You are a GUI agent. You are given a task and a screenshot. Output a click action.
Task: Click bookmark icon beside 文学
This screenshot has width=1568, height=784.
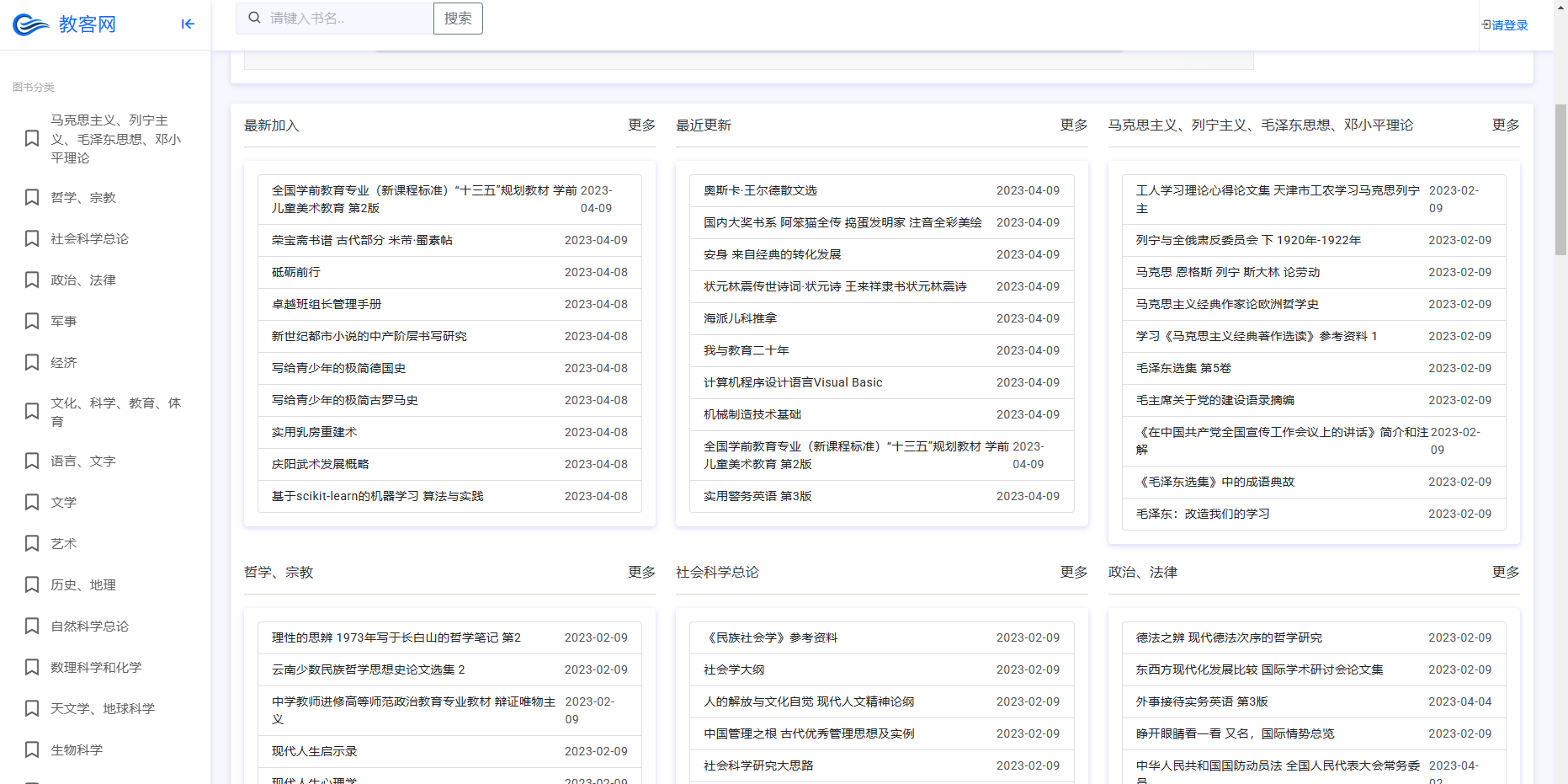32,502
